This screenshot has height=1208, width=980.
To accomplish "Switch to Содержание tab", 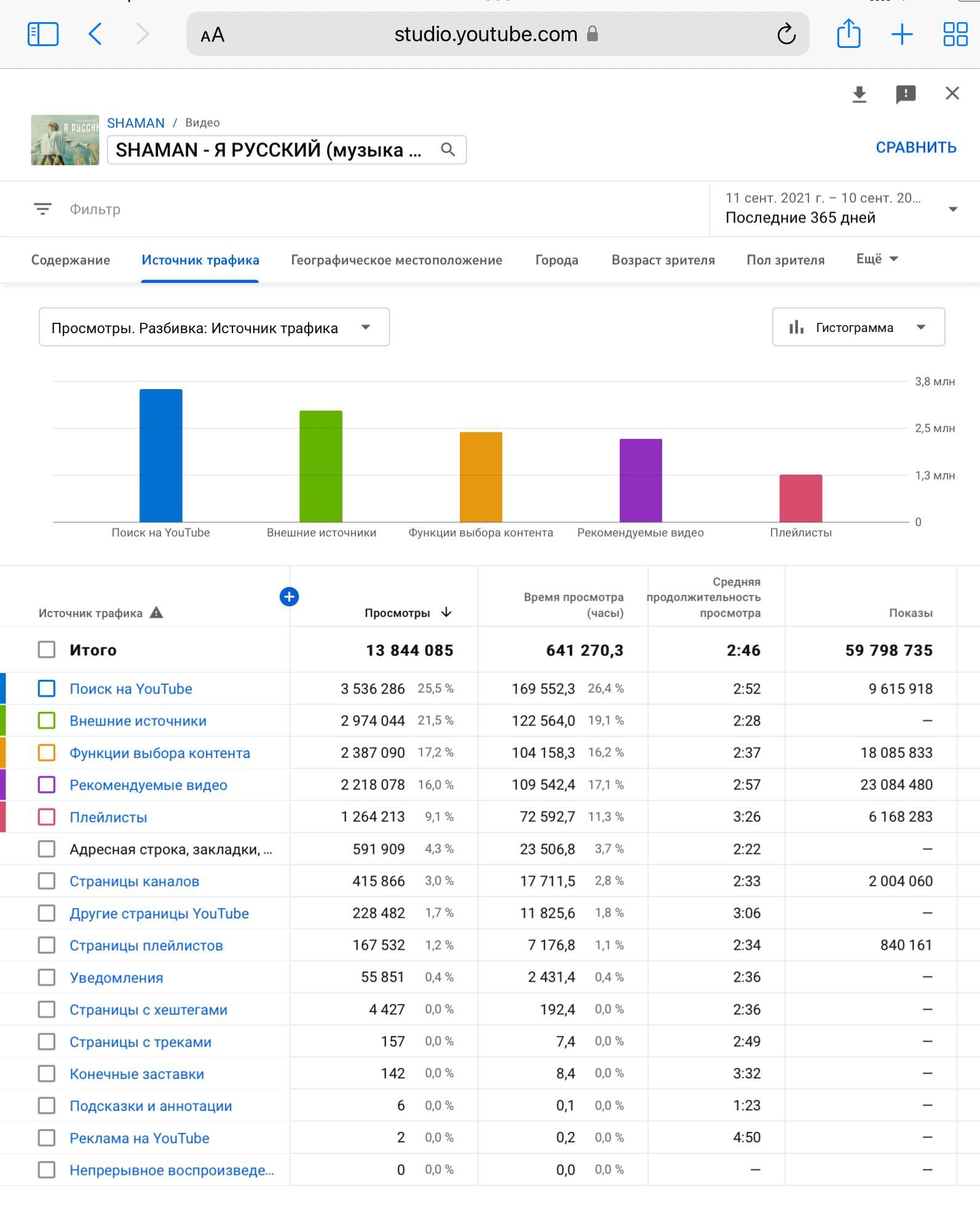I will [71, 260].
